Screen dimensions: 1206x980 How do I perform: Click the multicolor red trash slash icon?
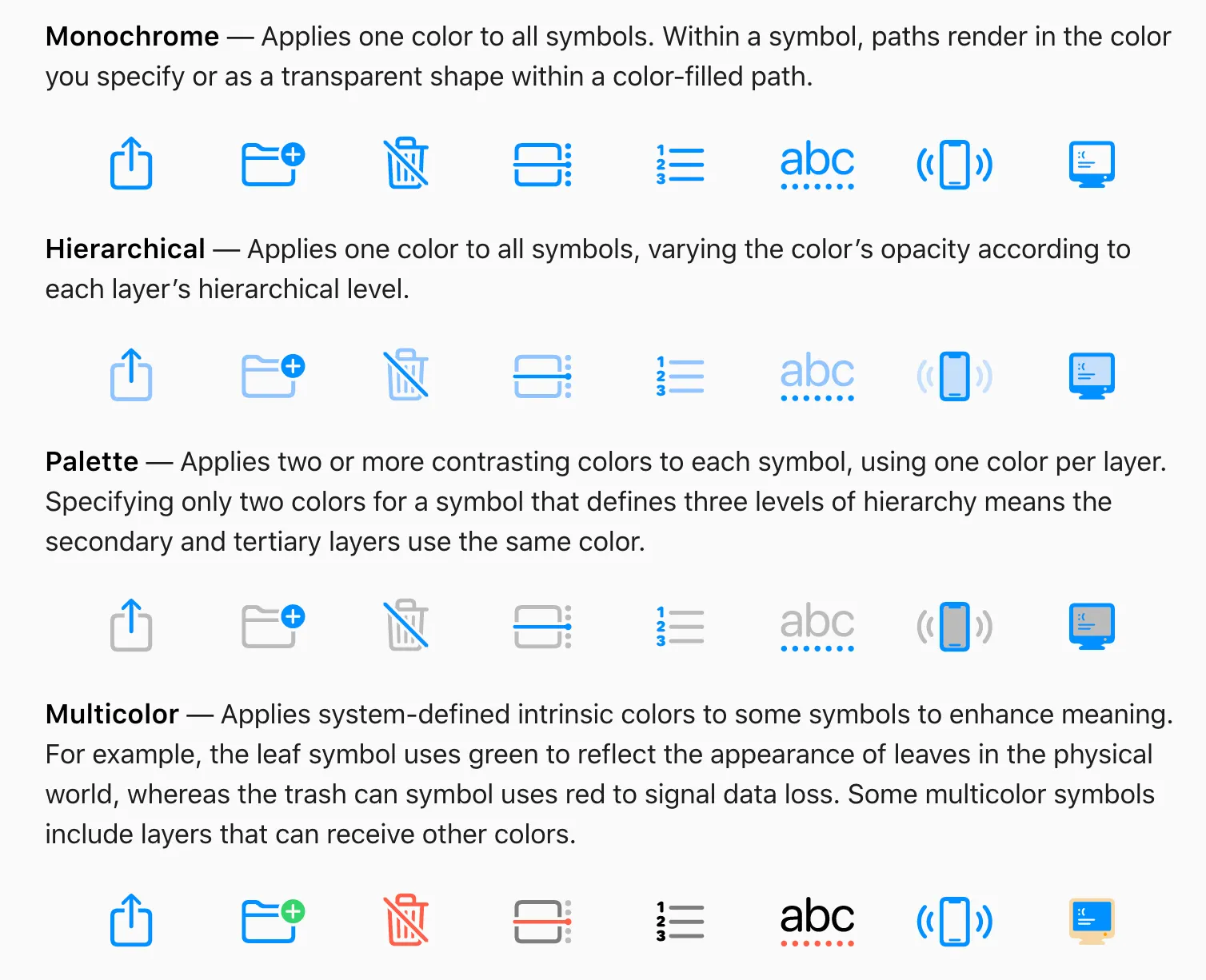coord(406,920)
